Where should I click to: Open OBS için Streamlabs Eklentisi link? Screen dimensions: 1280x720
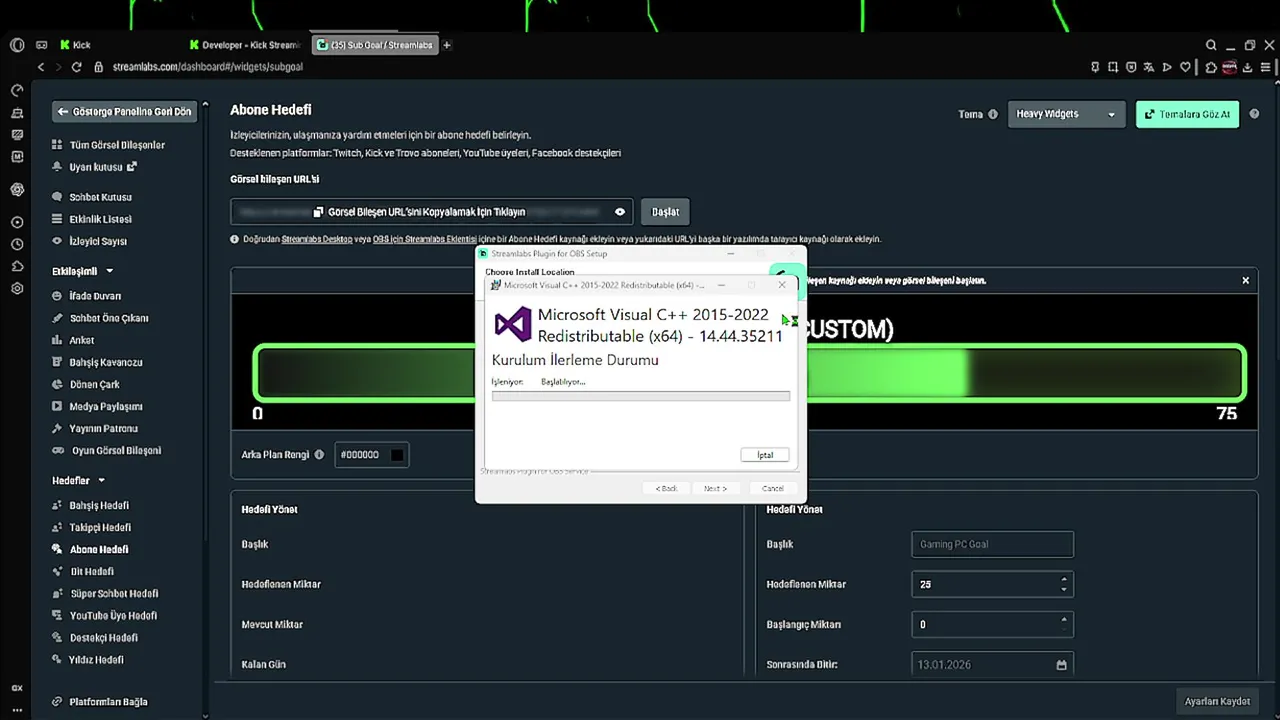tap(425, 239)
